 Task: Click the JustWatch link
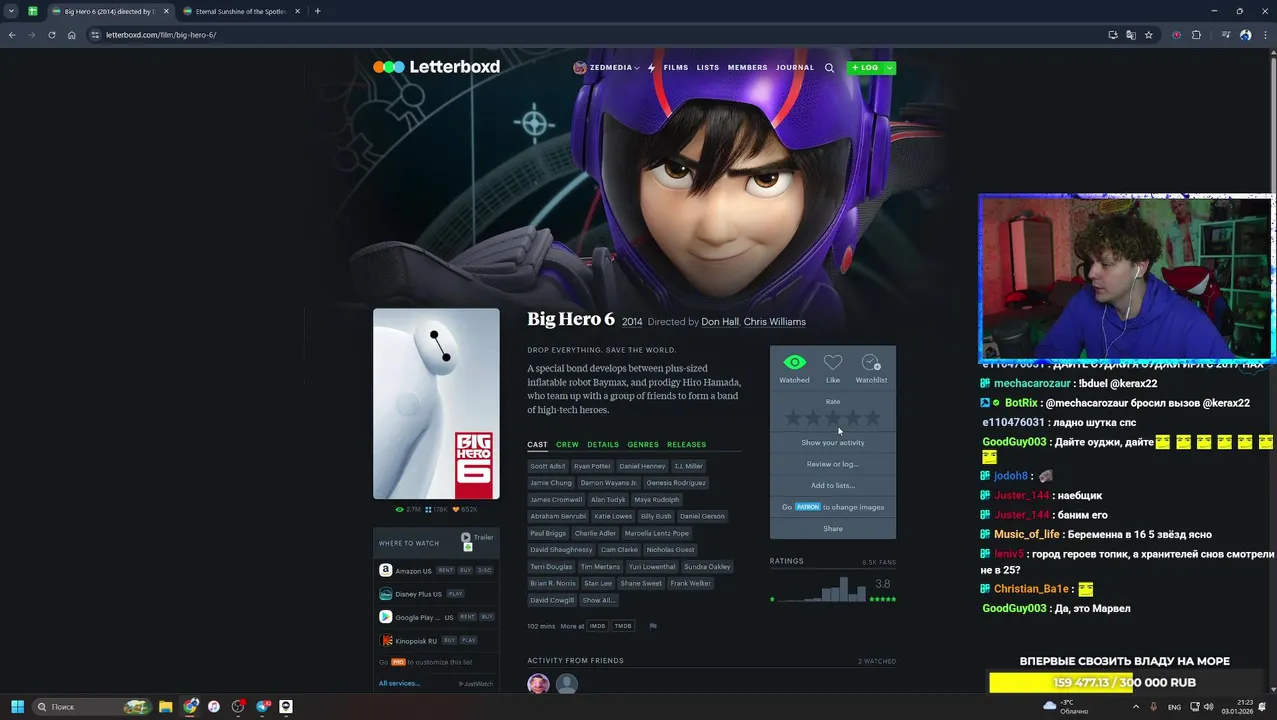pyautogui.click(x=476, y=684)
